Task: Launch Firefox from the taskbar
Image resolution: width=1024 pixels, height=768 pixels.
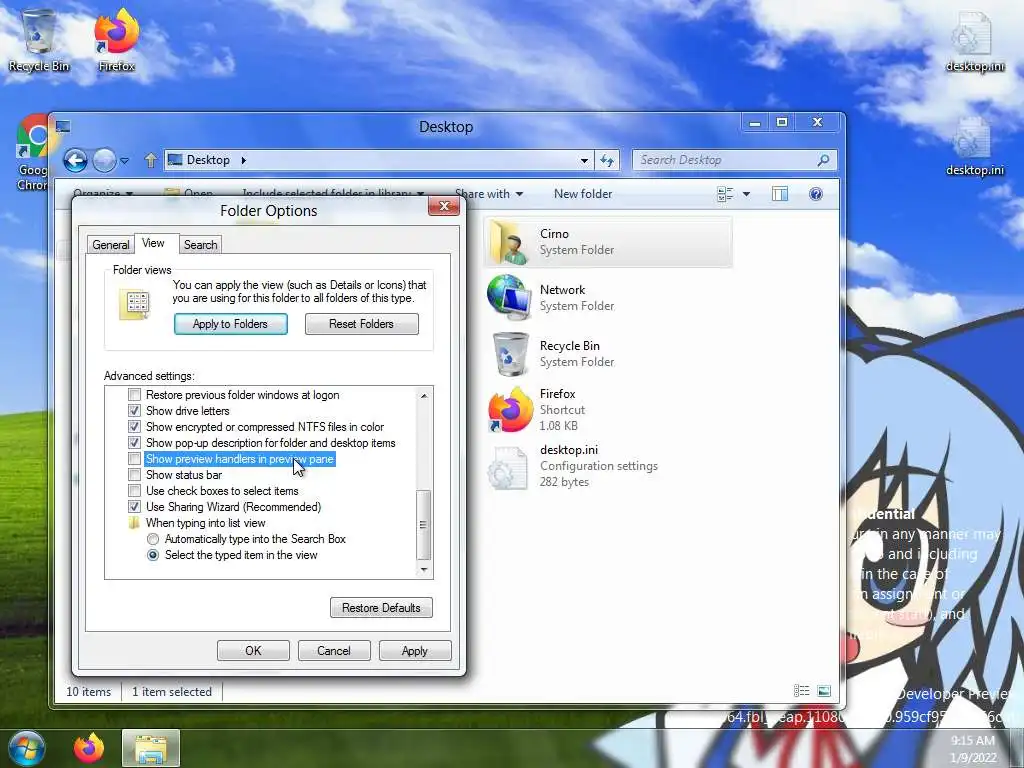Action: pos(89,748)
